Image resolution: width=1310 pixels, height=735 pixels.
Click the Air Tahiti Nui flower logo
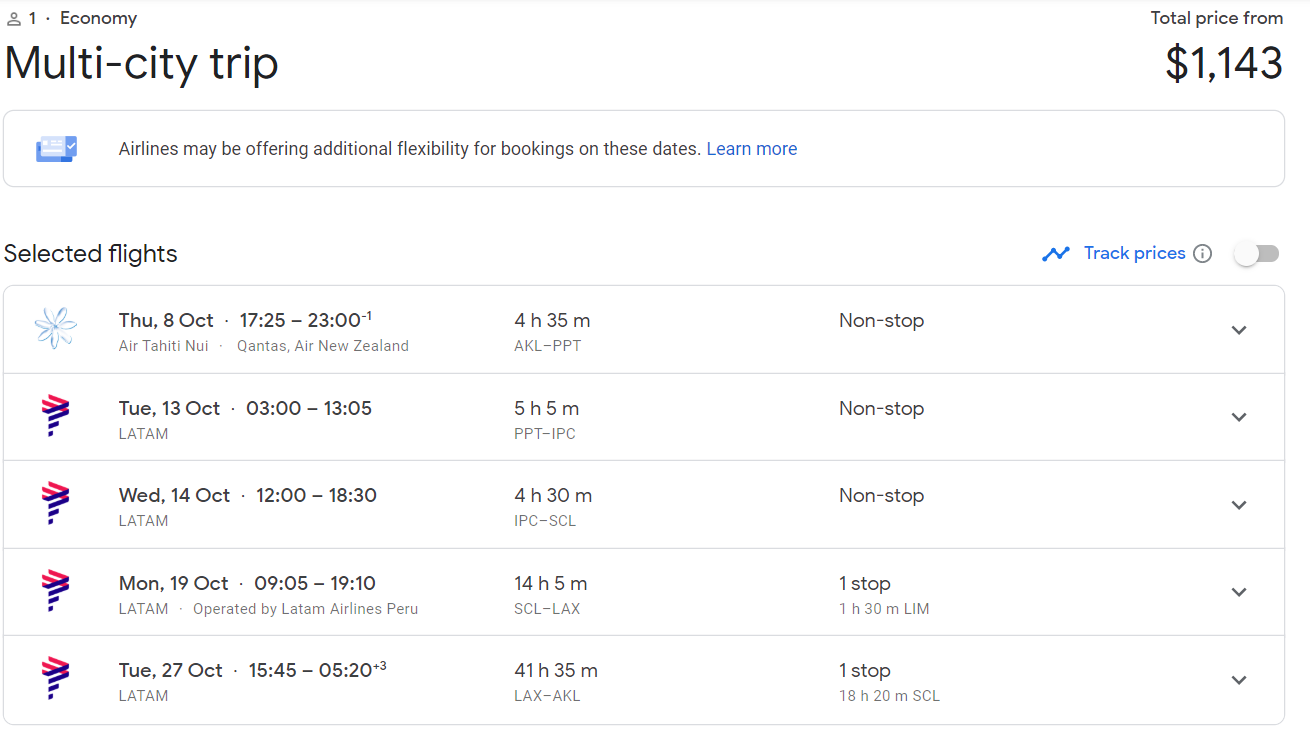pos(55,329)
